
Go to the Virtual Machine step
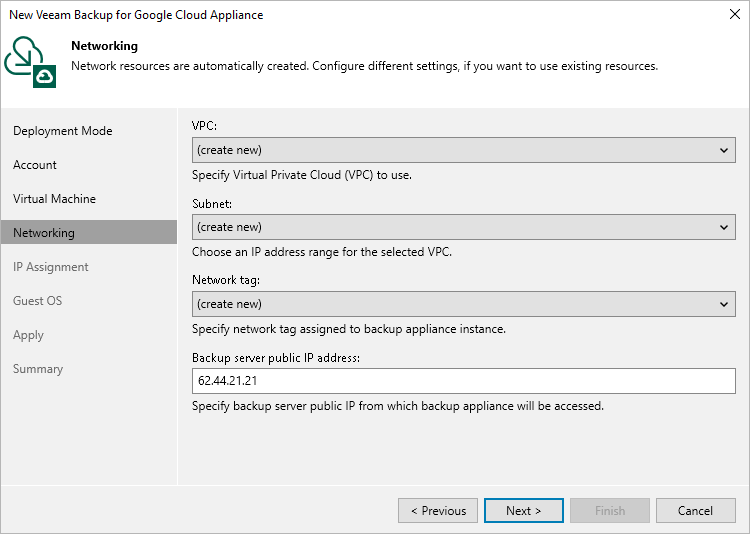click(x=55, y=199)
